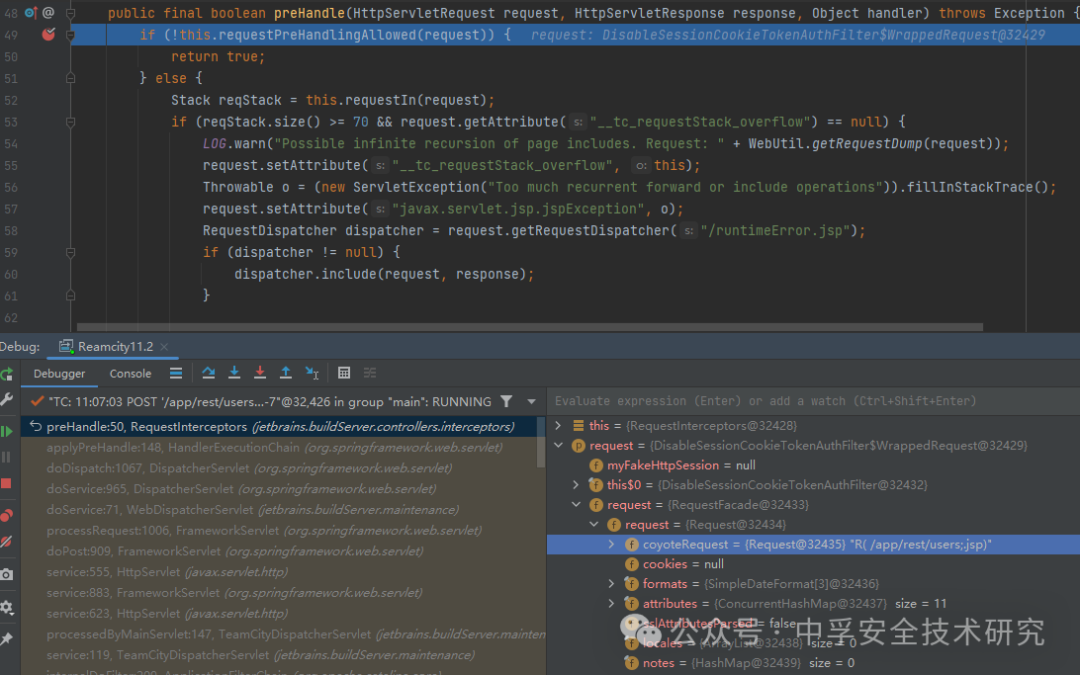
Task: Expand the 'this' variable node
Action: 559,426
